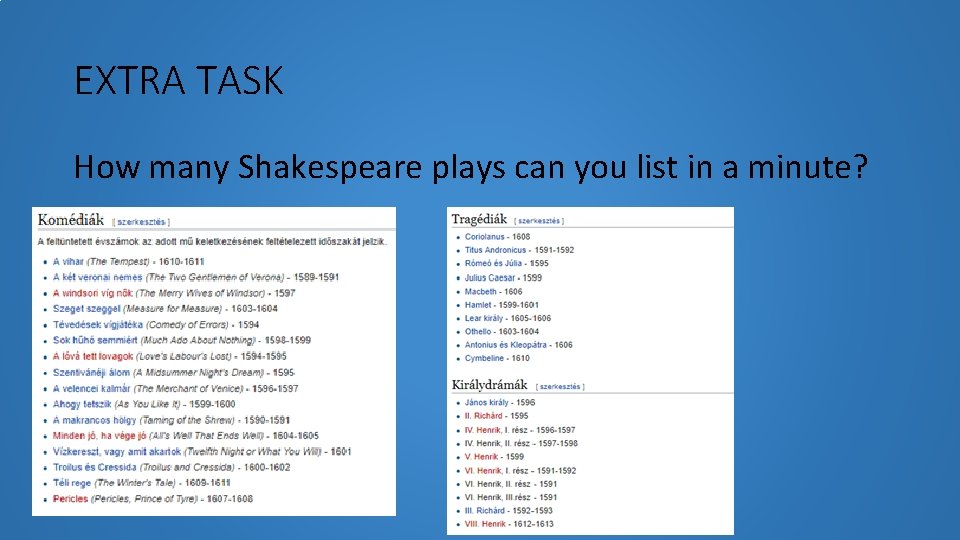Select the 'Szeget szeggel' link
This screenshot has width=960, height=540.
(x=86, y=309)
